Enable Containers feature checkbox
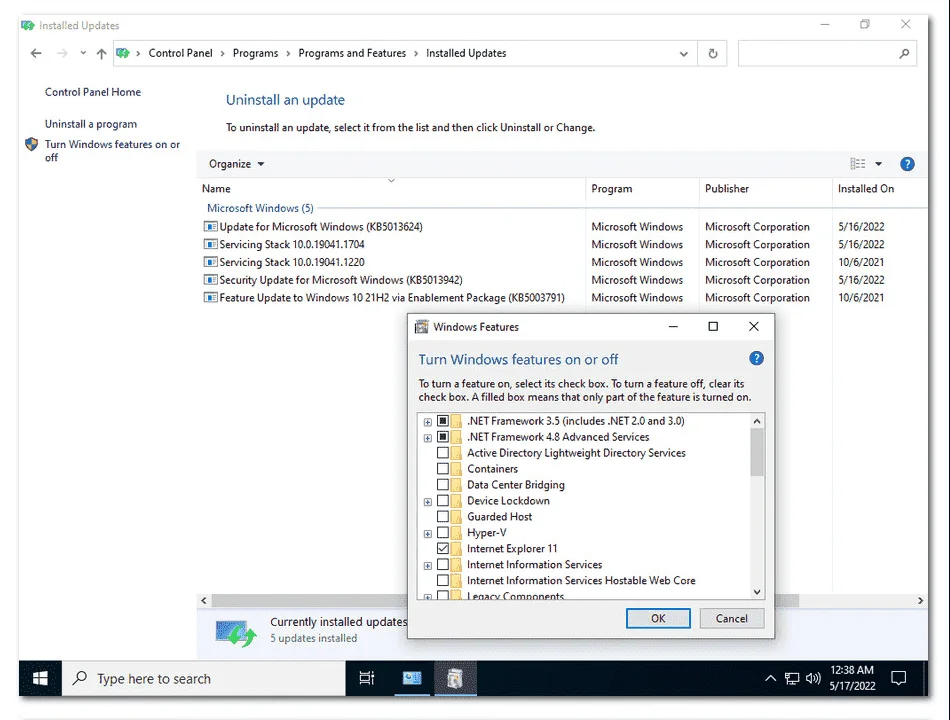The height and width of the screenshot is (720, 950). (443, 468)
